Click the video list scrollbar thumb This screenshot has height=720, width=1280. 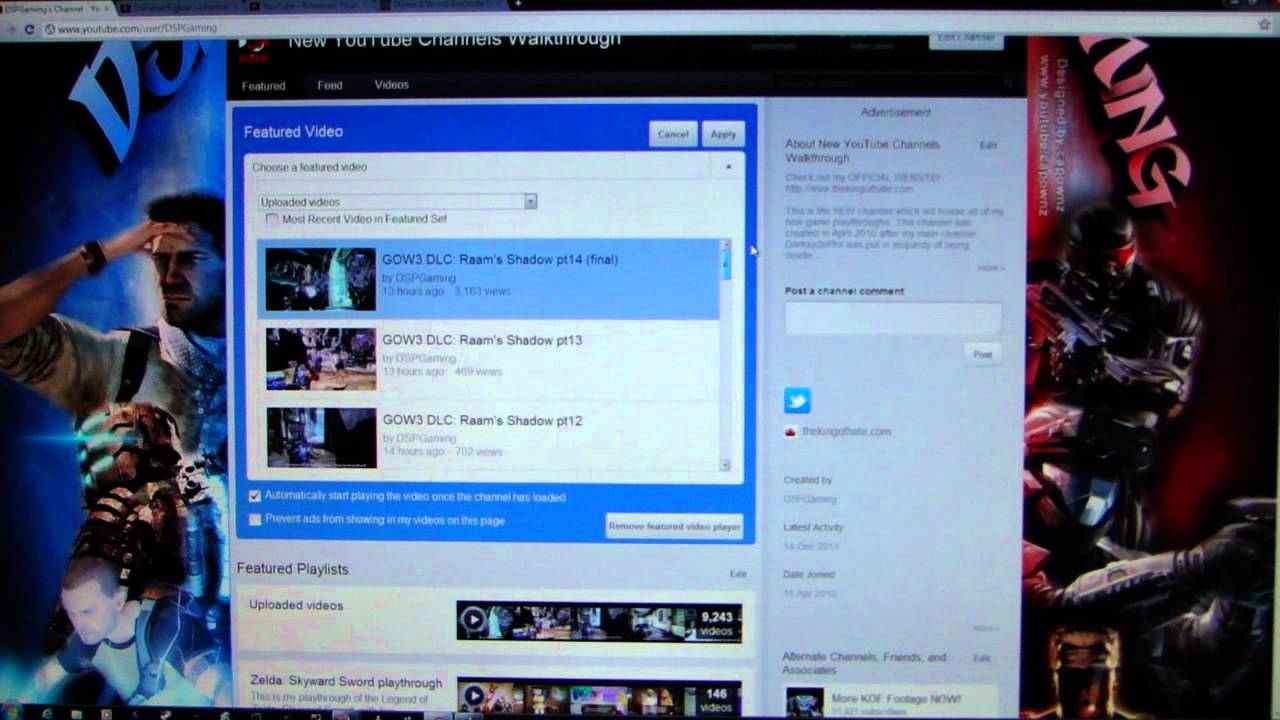point(726,265)
